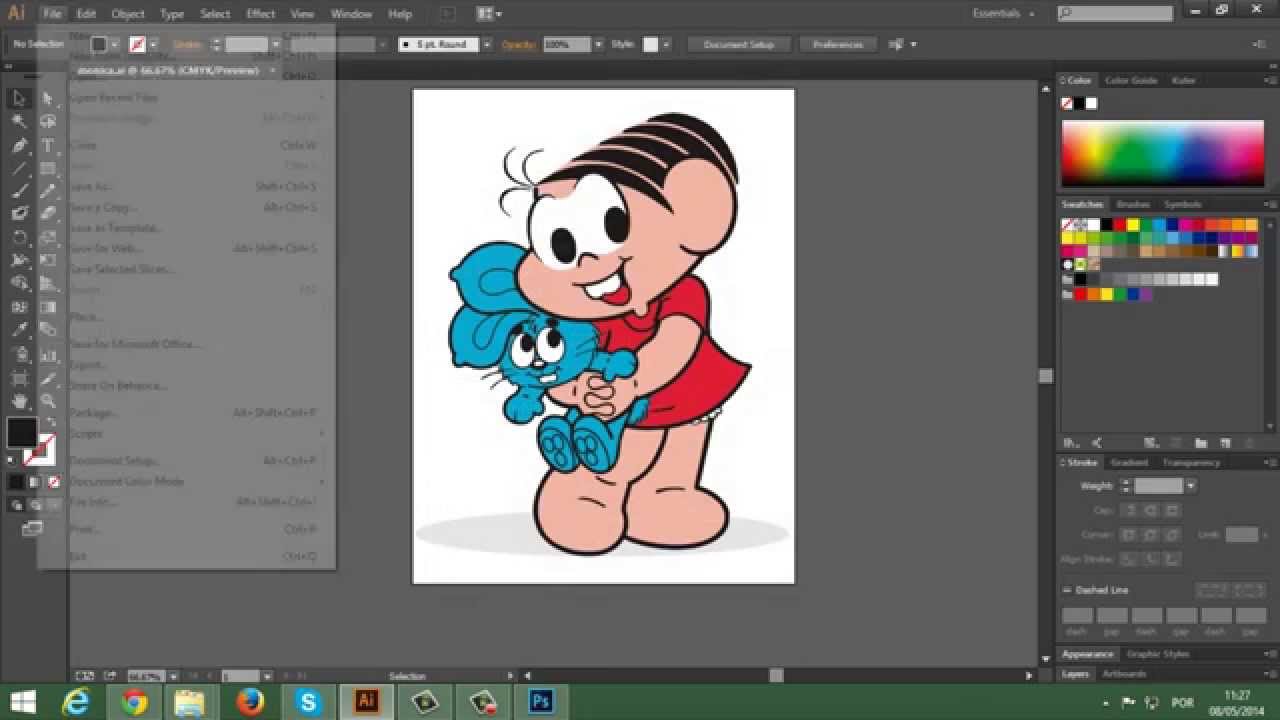
Task: Select the Artboard tool
Action: (x=18, y=378)
